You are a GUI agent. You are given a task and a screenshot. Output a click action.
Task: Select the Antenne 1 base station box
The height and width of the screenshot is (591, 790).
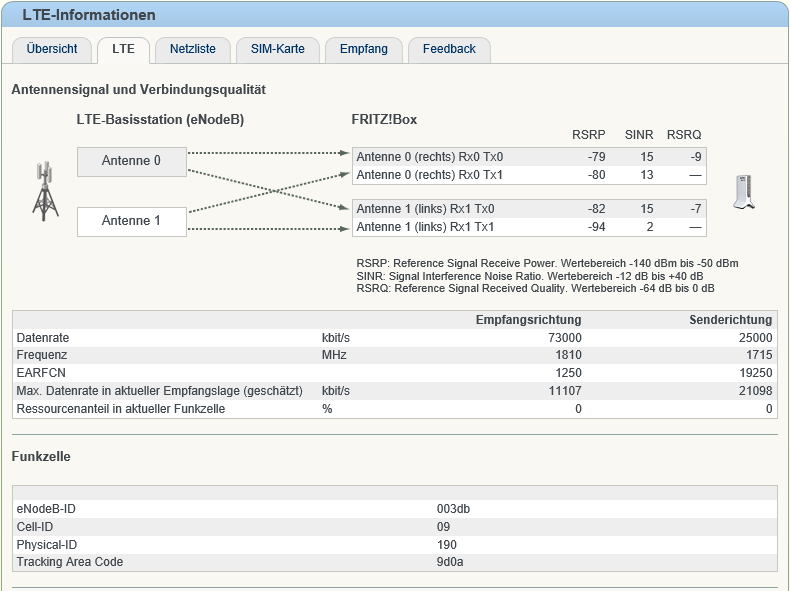pos(131,221)
